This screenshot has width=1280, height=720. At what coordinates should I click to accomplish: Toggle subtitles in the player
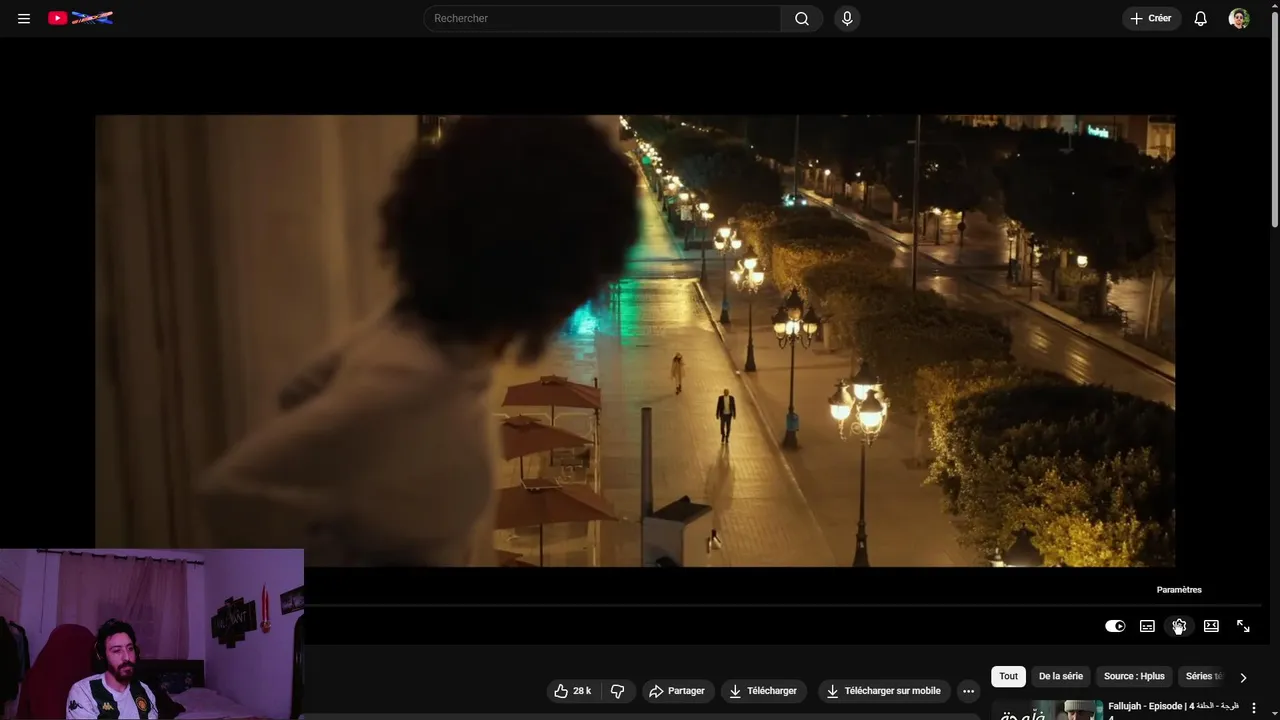tap(1147, 626)
